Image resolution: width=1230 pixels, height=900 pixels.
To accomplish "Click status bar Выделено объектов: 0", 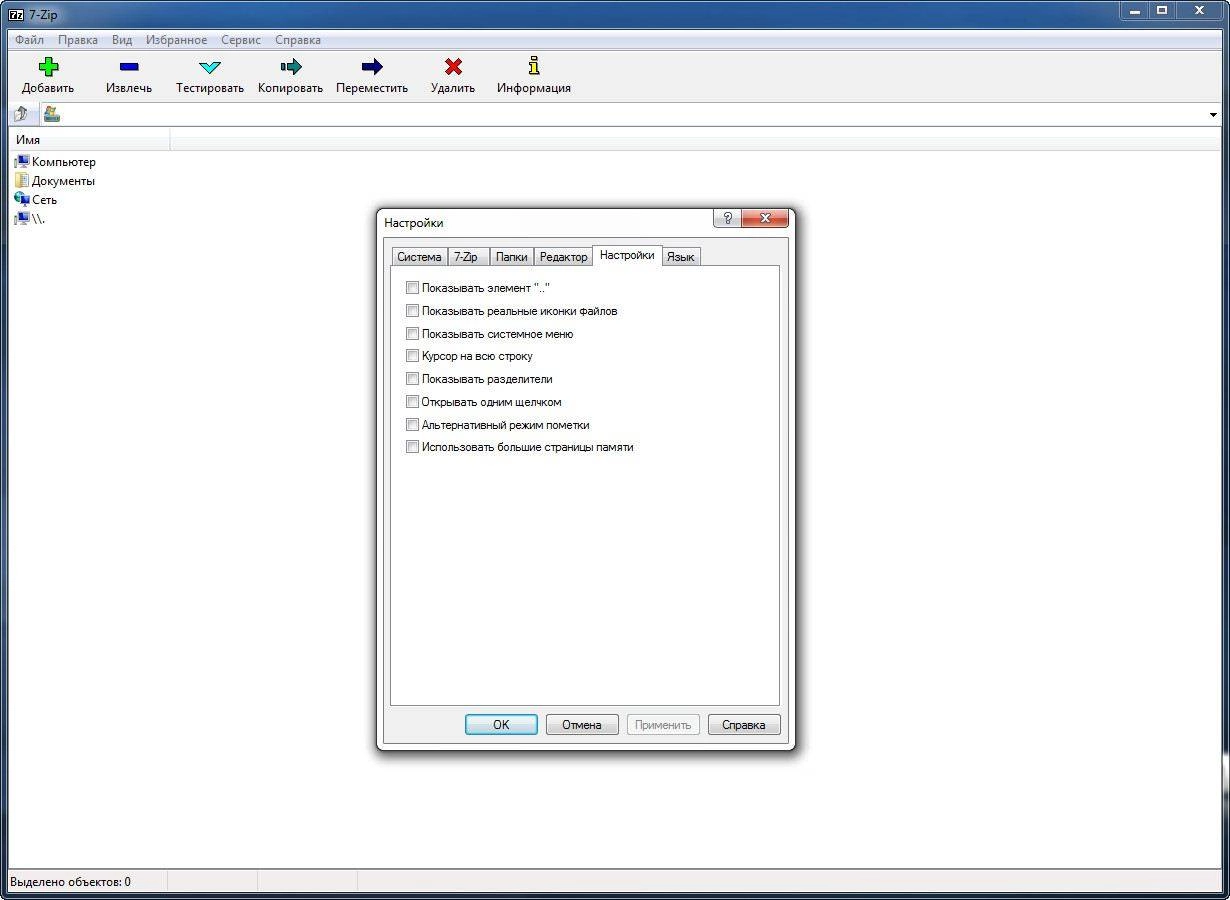I will [70, 882].
